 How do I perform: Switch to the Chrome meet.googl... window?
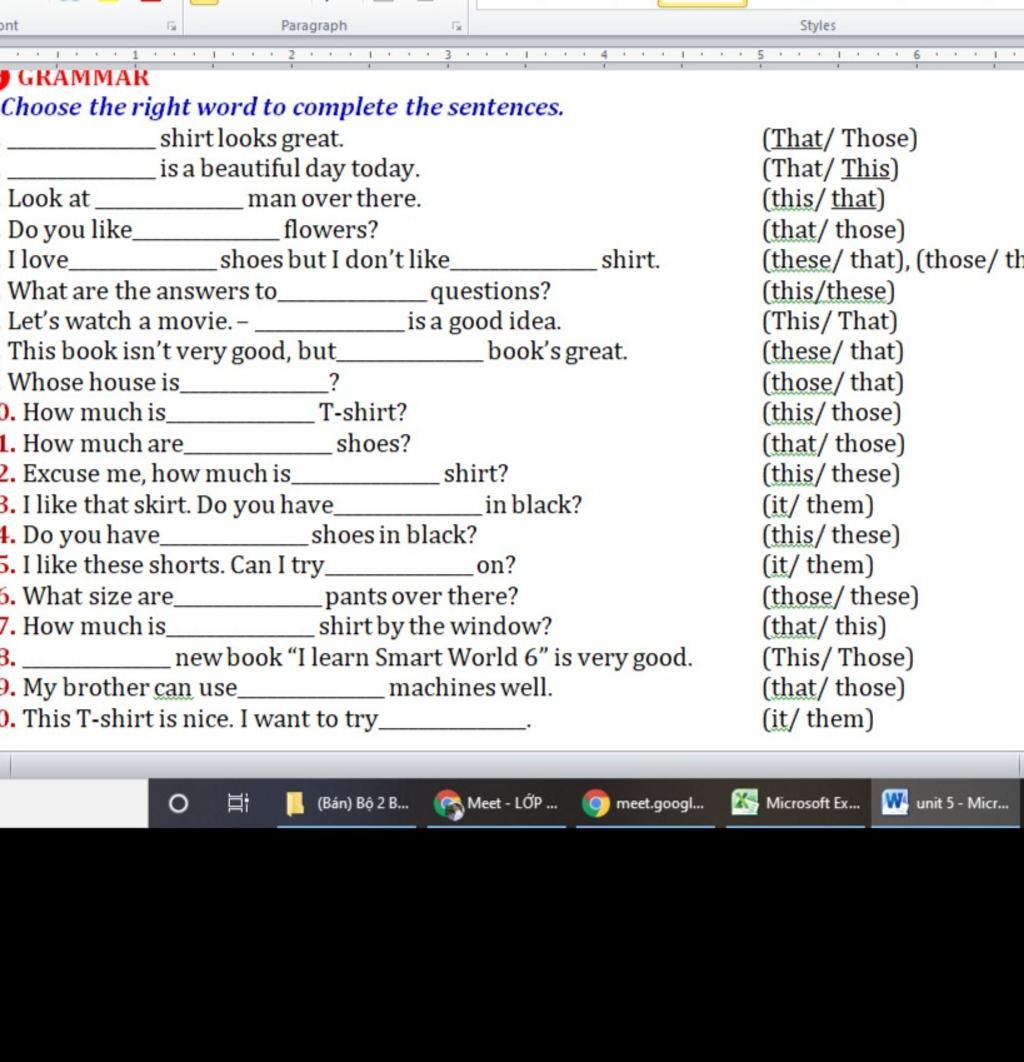(x=645, y=803)
